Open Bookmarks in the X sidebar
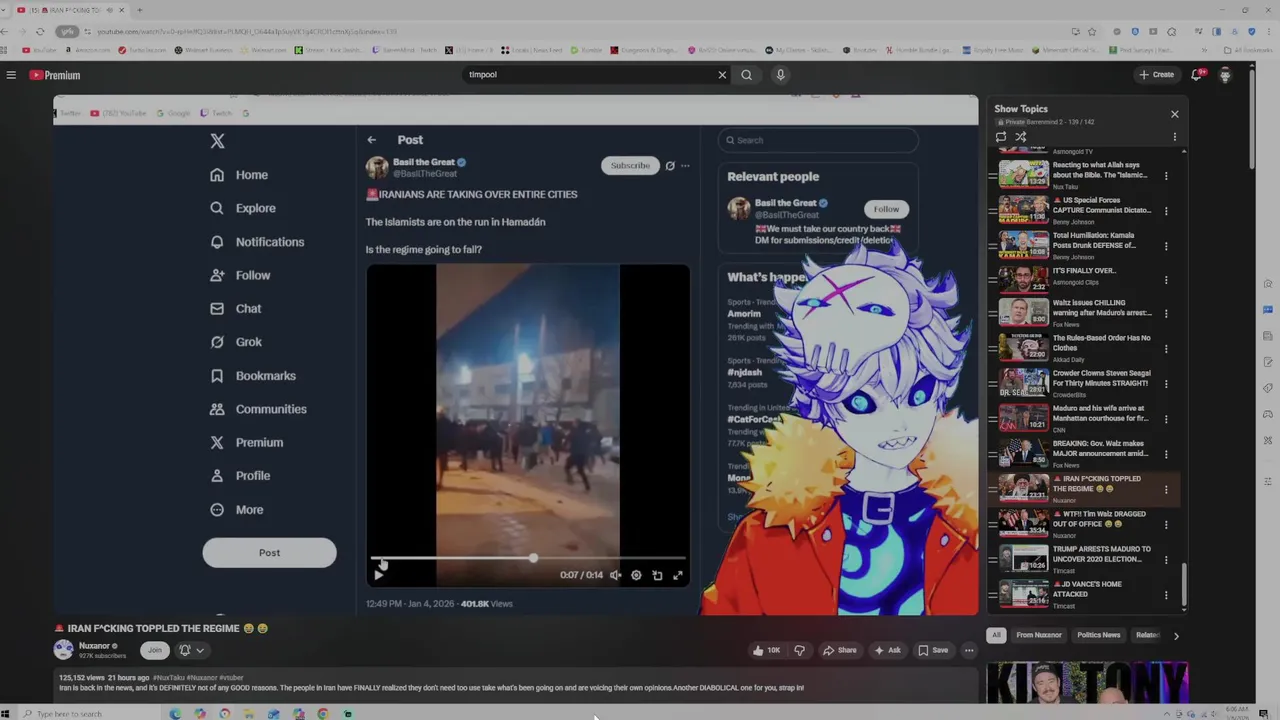 (x=253, y=376)
